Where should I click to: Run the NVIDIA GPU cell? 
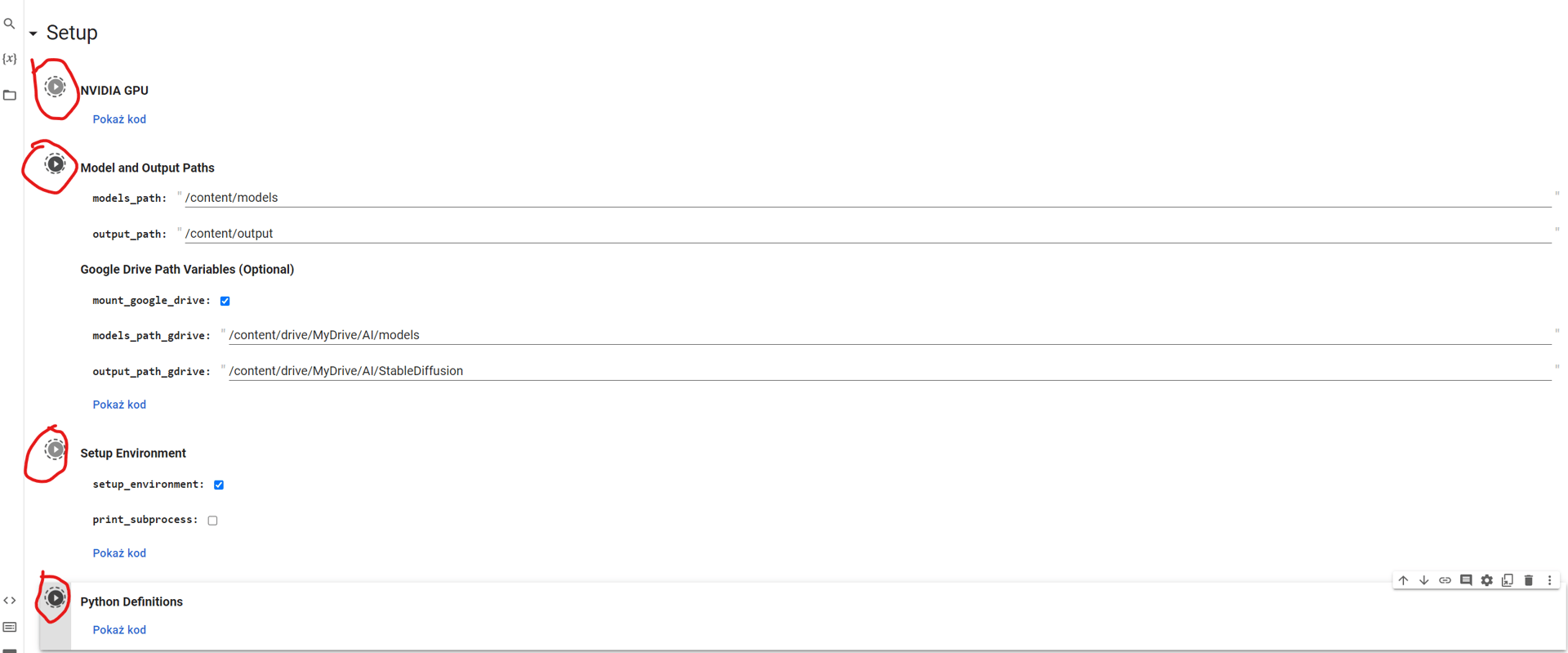pyautogui.click(x=55, y=87)
